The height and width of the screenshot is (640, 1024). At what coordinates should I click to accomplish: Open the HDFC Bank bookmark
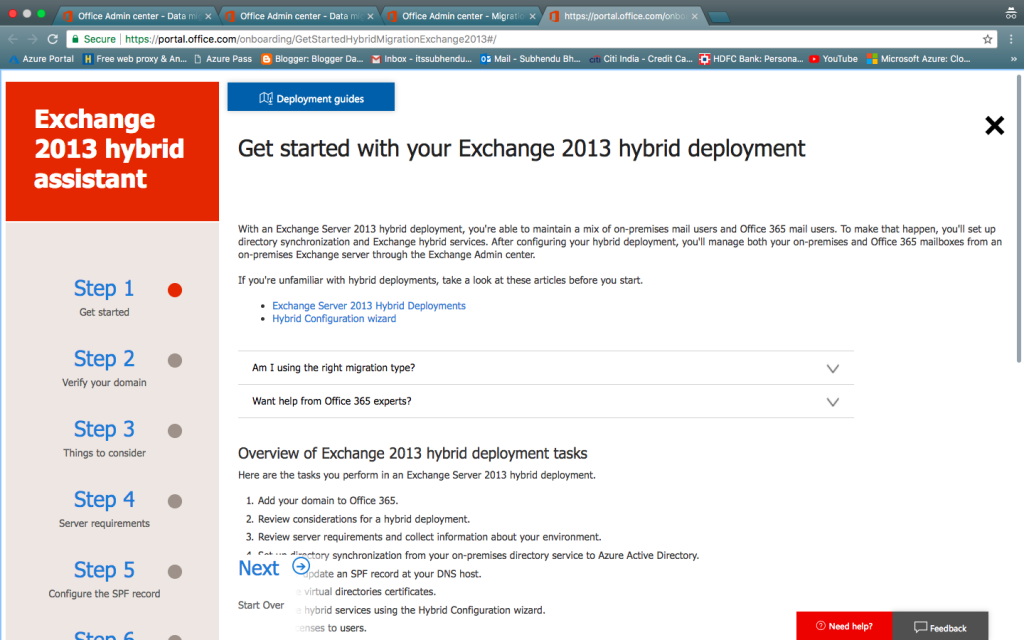coord(751,59)
